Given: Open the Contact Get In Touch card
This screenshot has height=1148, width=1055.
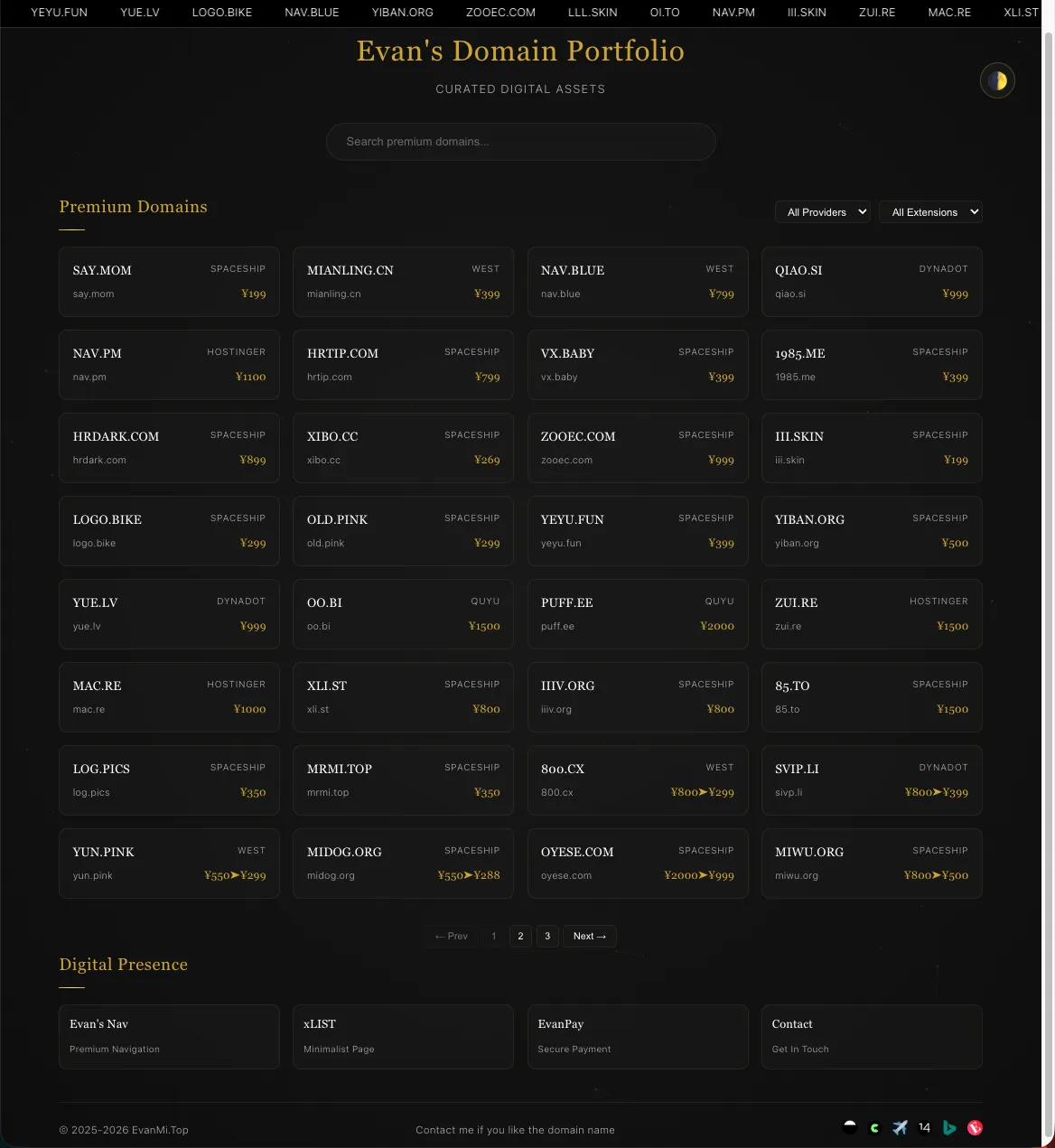Looking at the screenshot, I should click(872, 1036).
